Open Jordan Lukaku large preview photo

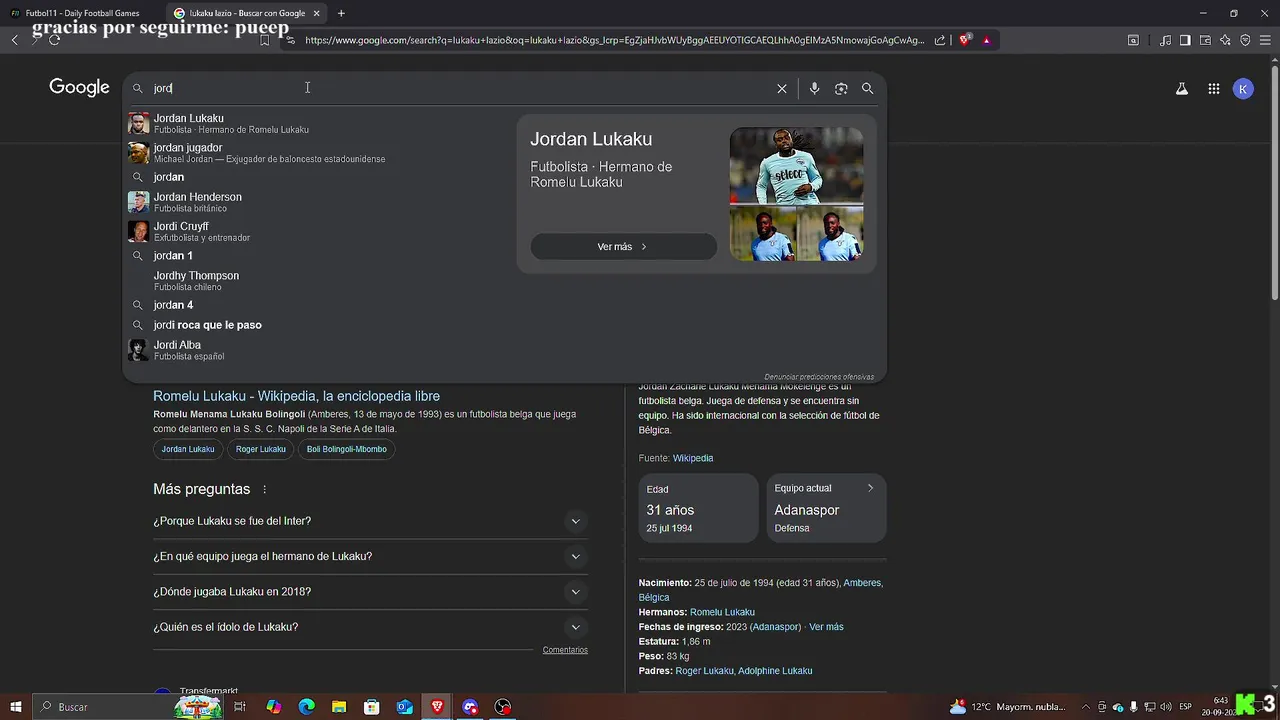tap(796, 165)
